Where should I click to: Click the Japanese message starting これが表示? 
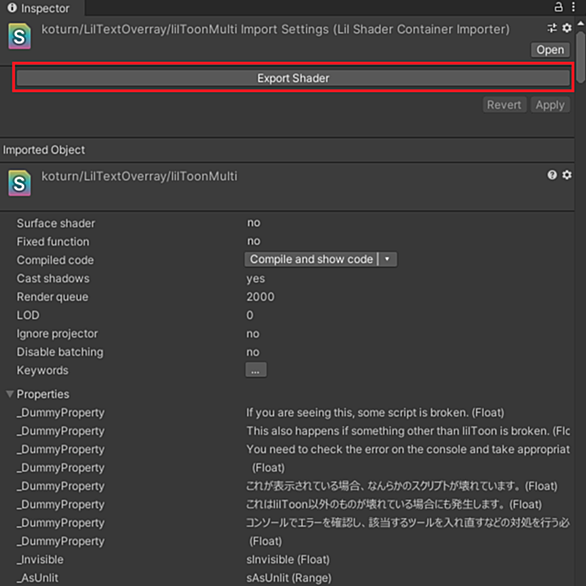tap(401, 486)
